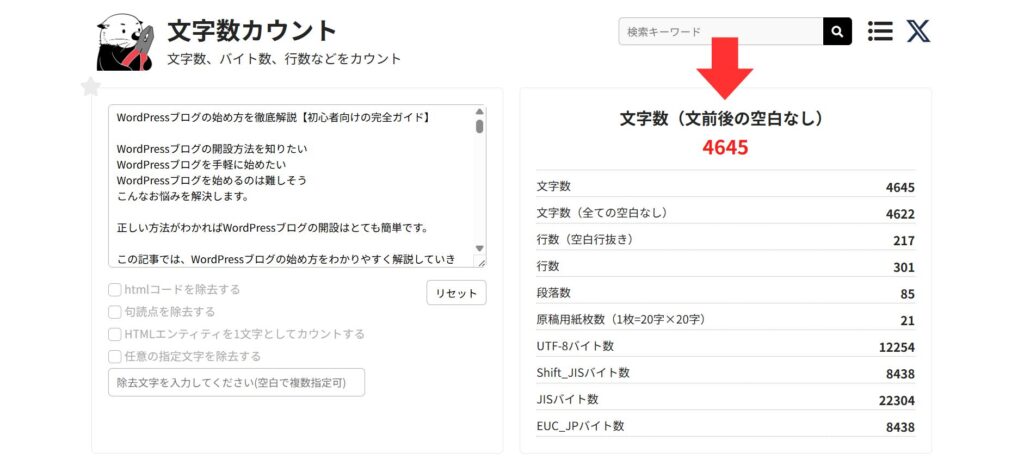The height and width of the screenshot is (466, 1024).
Task: Toggle the 句読点を除去する checkbox
Action: (115, 312)
